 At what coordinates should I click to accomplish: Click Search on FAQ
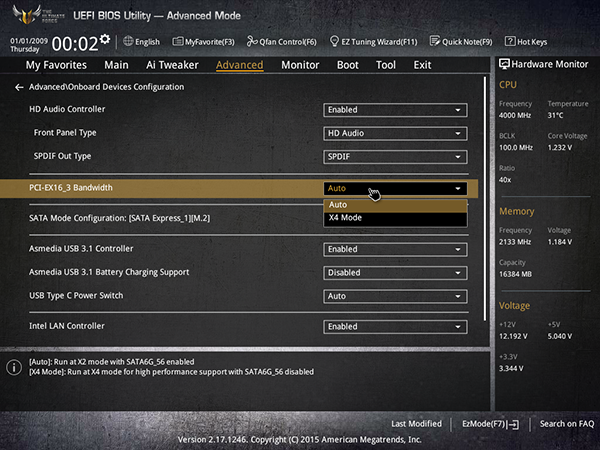coord(567,424)
